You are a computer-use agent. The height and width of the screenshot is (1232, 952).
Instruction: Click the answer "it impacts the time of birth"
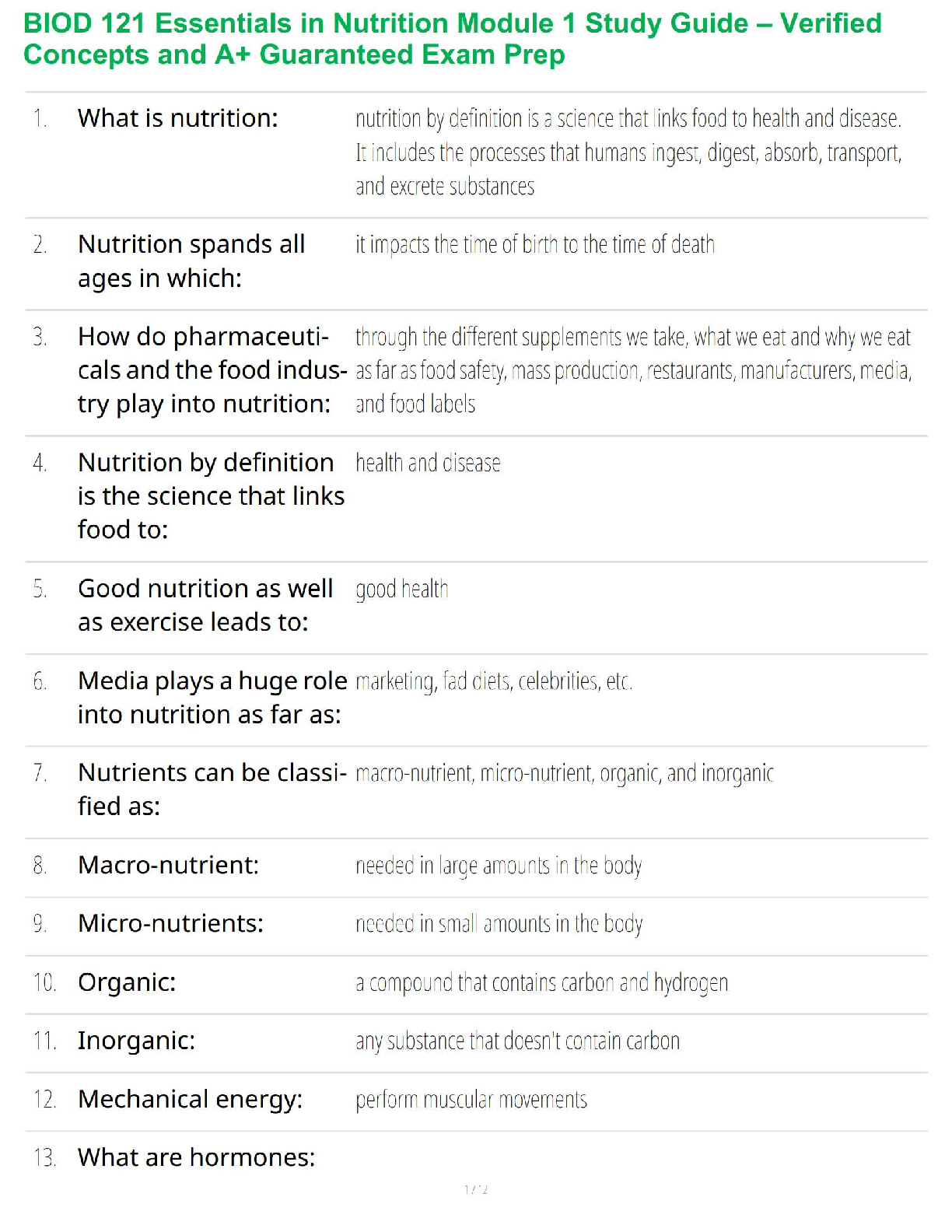coord(534,245)
